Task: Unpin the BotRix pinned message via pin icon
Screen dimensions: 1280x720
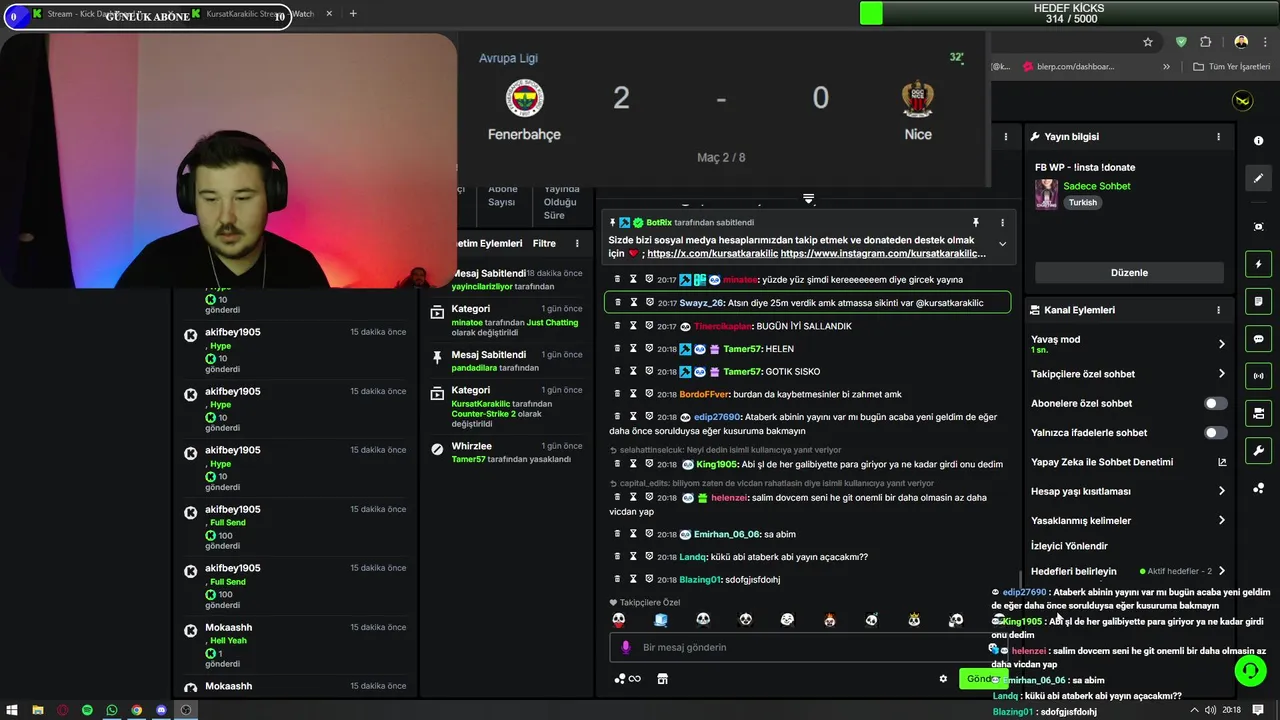Action: pyautogui.click(x=976, y=222)
